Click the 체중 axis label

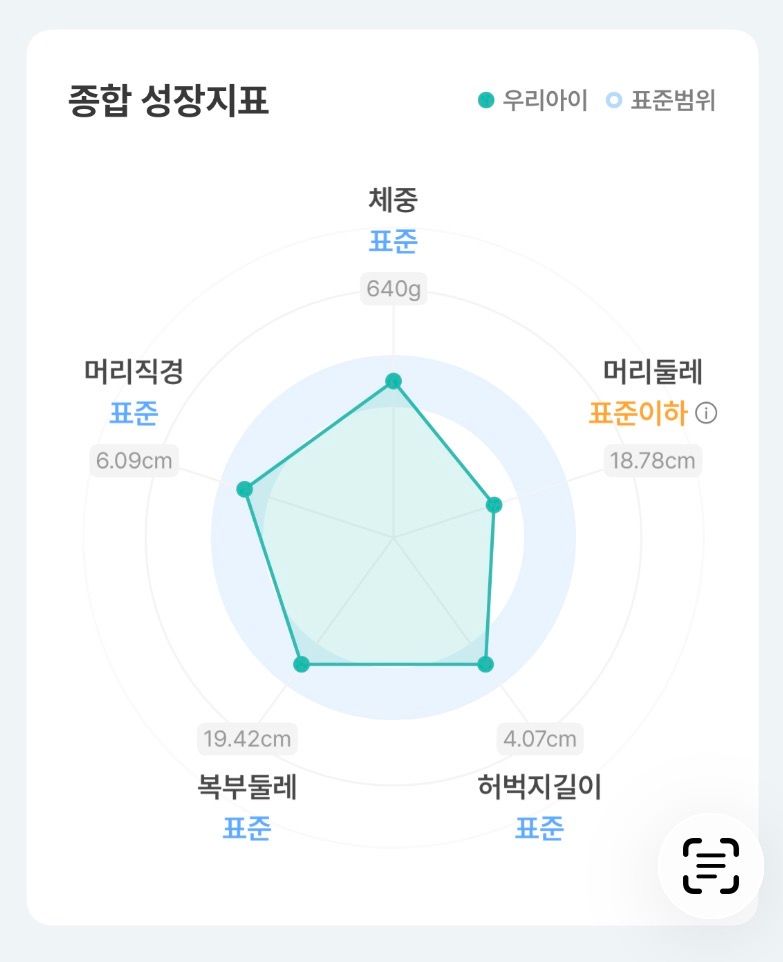393,198
